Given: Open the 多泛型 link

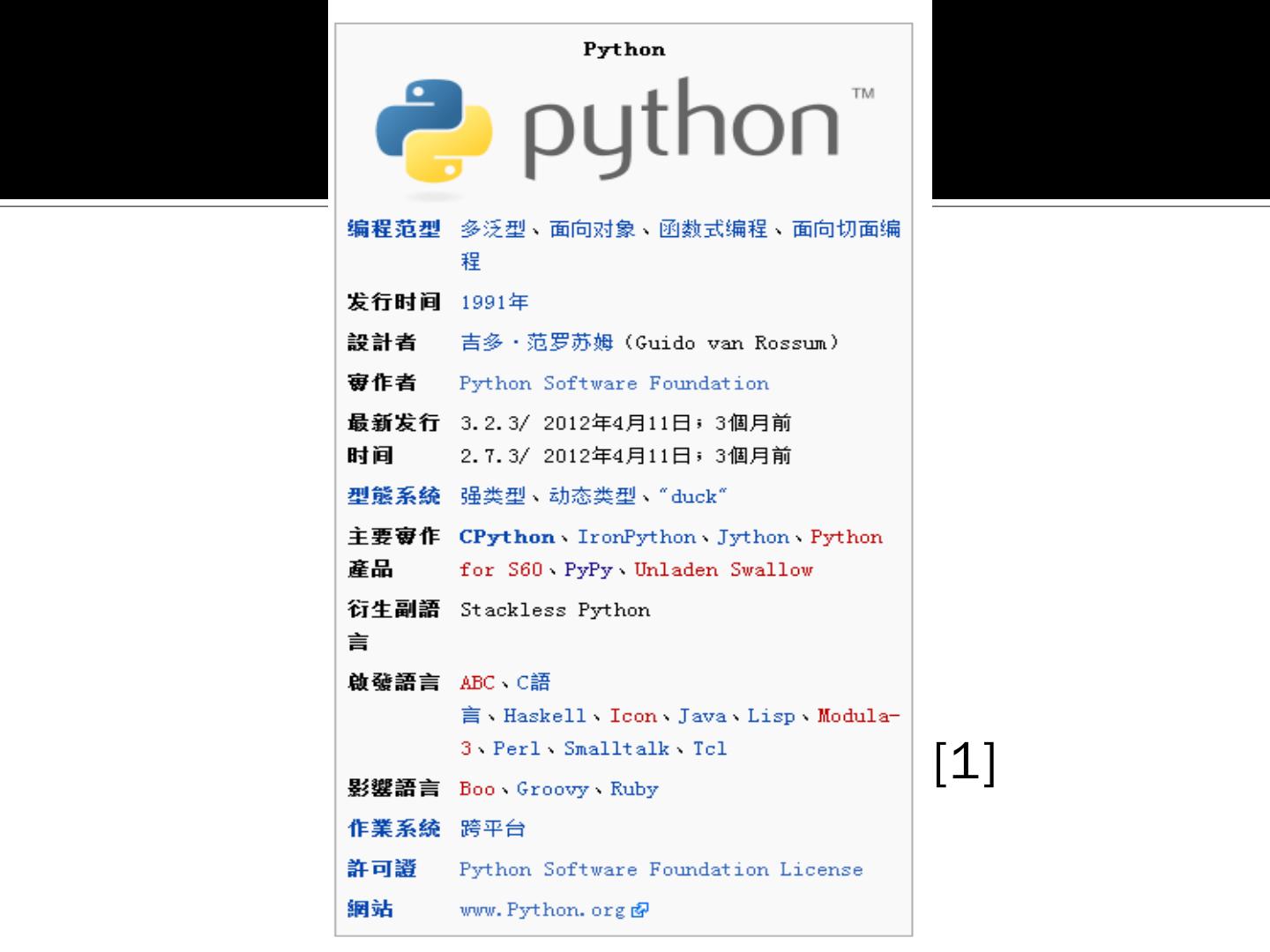Looking at the screenshot, I should coord(493,229).
